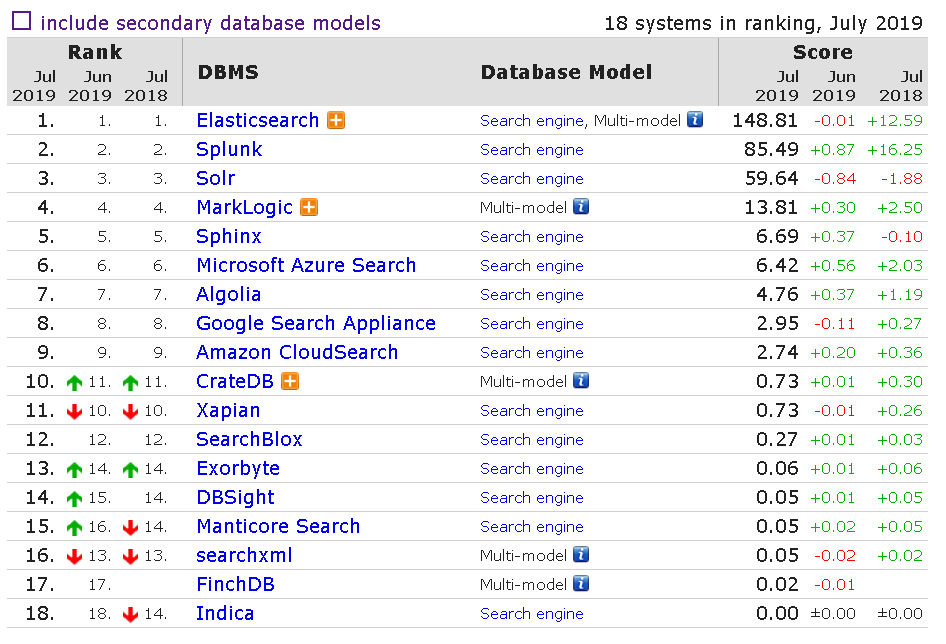Click the Database Model column header

tap(567, 72)
